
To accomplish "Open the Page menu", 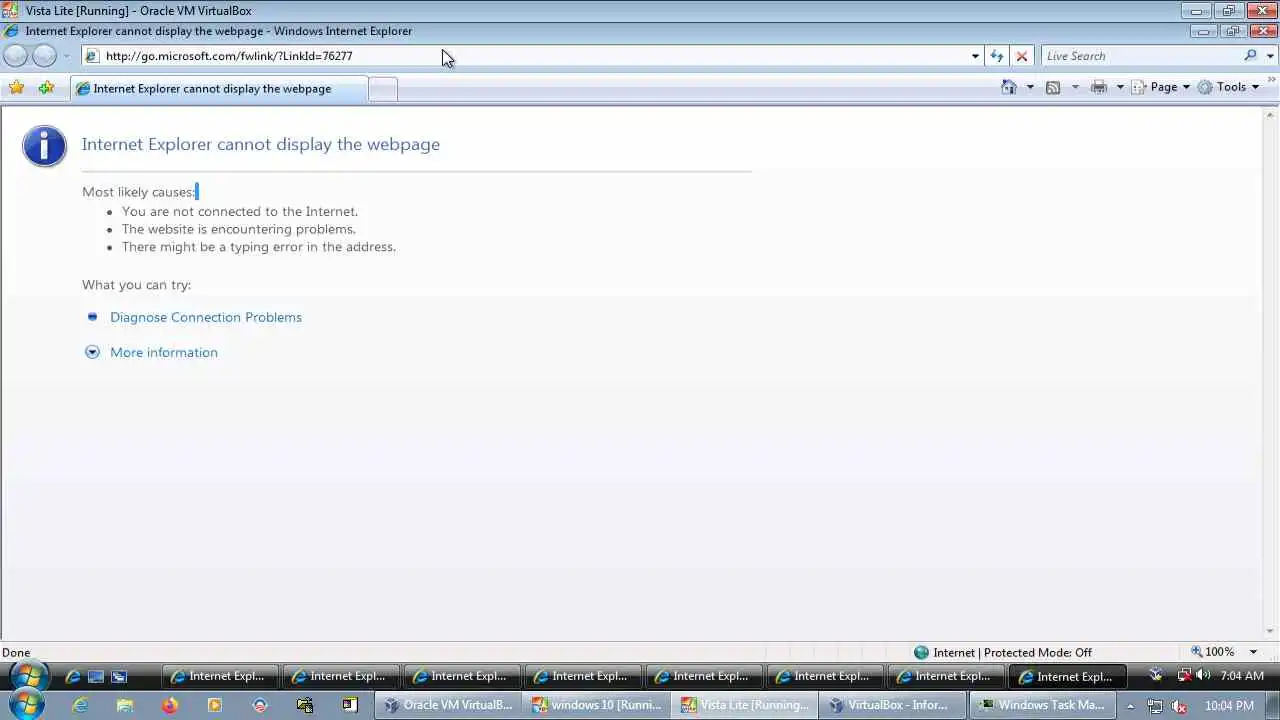I will point(1160,87).
